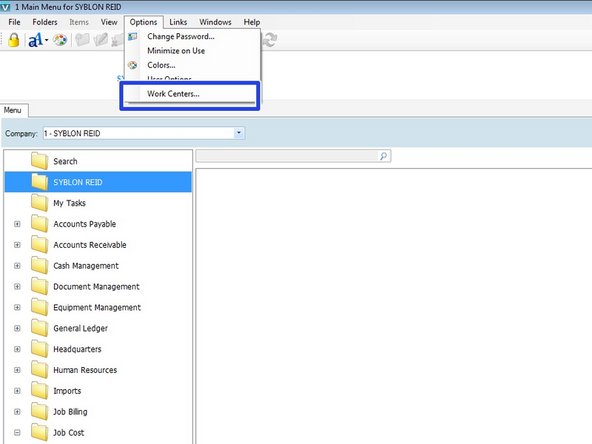Expand the Human Resources folder
Viewport: 592px width, 444px height.
tap(17, 370)
